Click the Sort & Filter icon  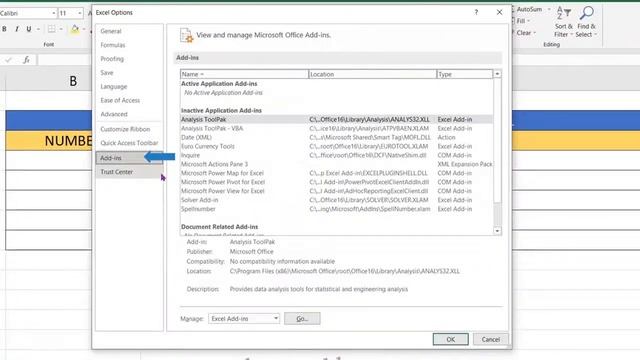(x=564, y=13)
